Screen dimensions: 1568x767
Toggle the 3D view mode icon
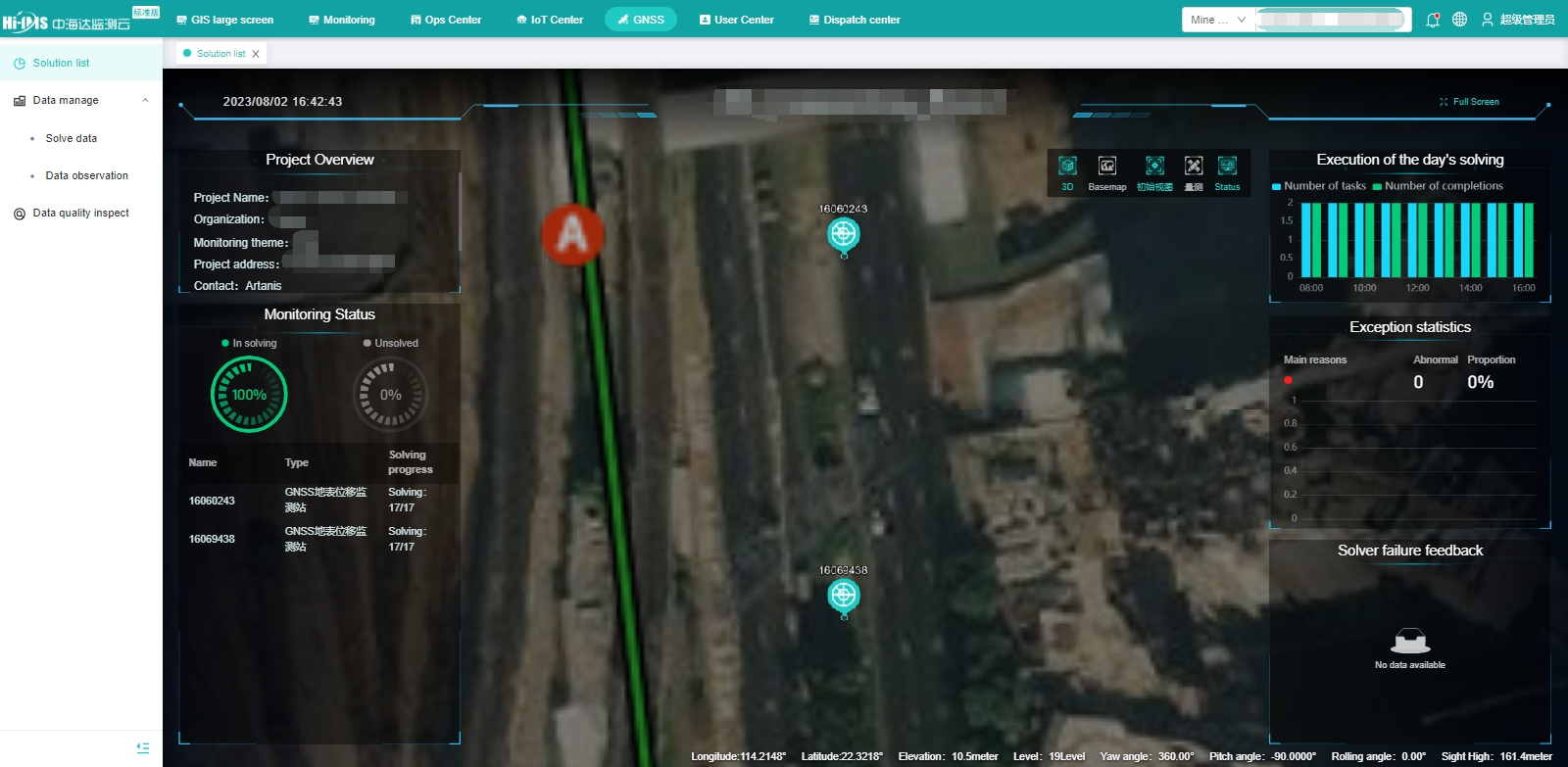[1067, 166]
